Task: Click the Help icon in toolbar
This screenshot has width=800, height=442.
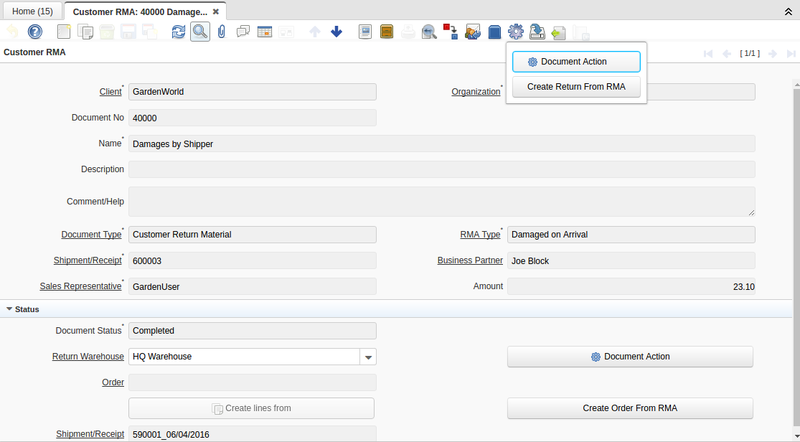Action: pyautogui.click(x=35, y=32)
